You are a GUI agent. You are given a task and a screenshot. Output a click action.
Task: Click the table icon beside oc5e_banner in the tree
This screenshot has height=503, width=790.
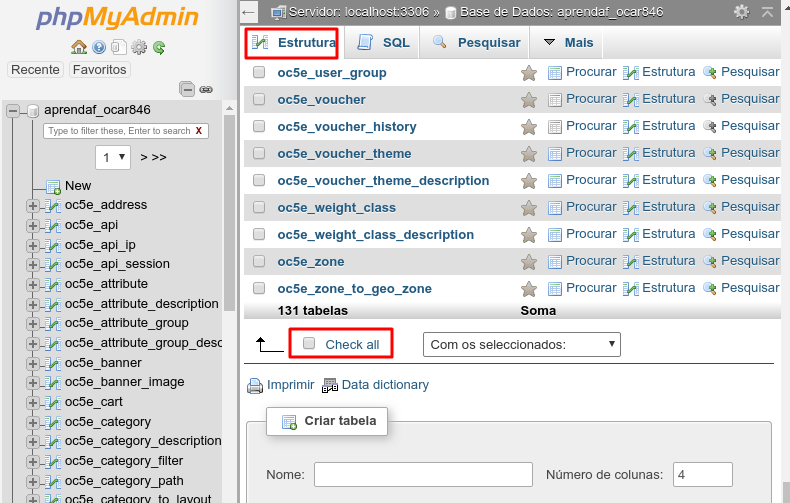pos(53,363)
